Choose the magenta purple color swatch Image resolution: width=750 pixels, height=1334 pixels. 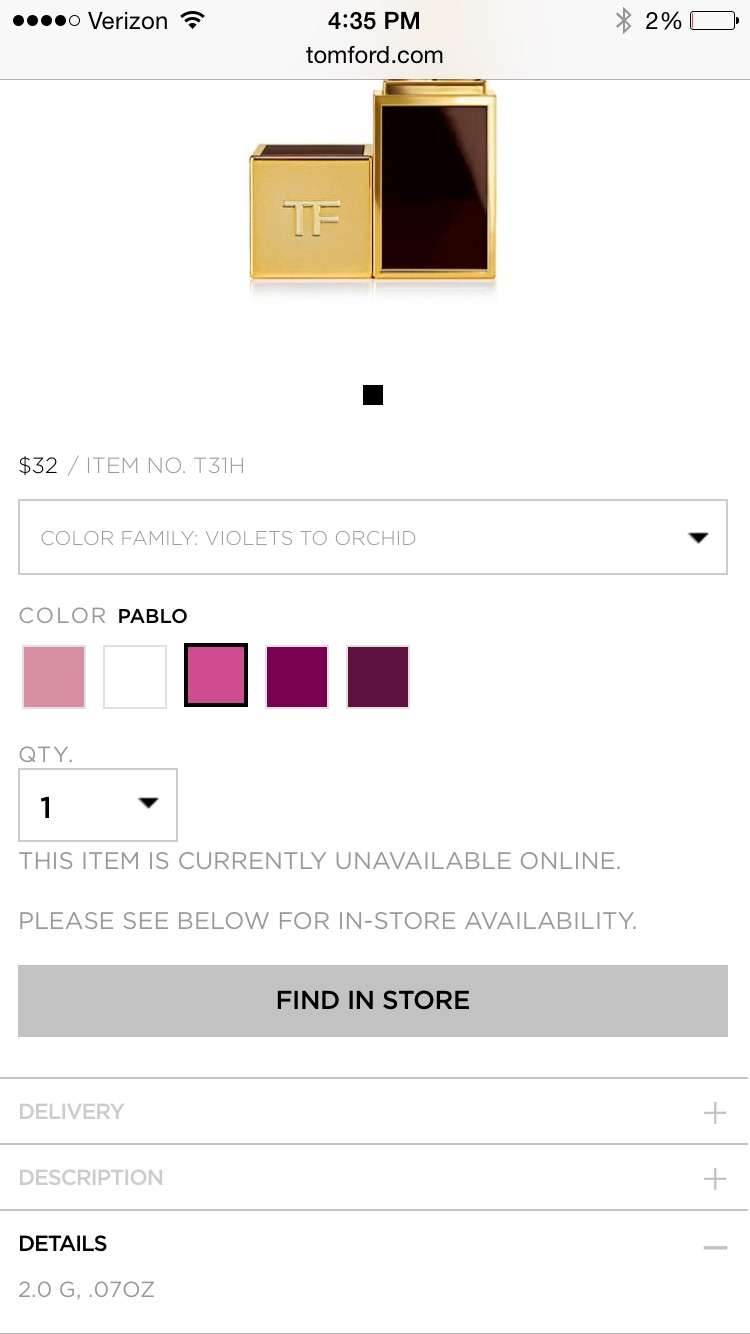pos(297,677)
